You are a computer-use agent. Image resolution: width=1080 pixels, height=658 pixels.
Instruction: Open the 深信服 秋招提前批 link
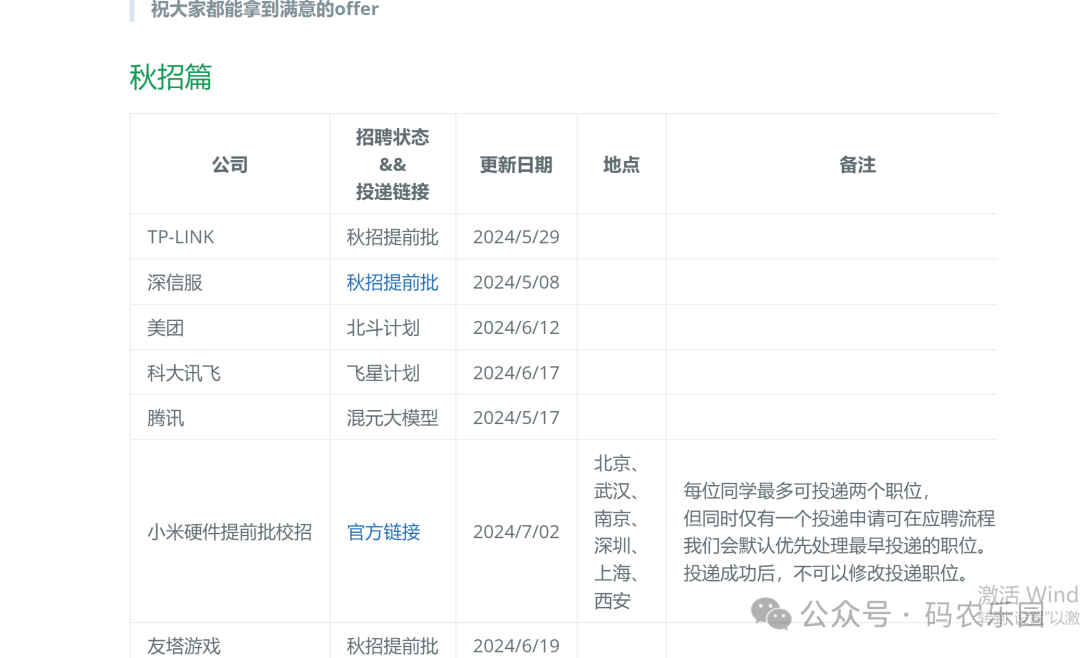392,282
